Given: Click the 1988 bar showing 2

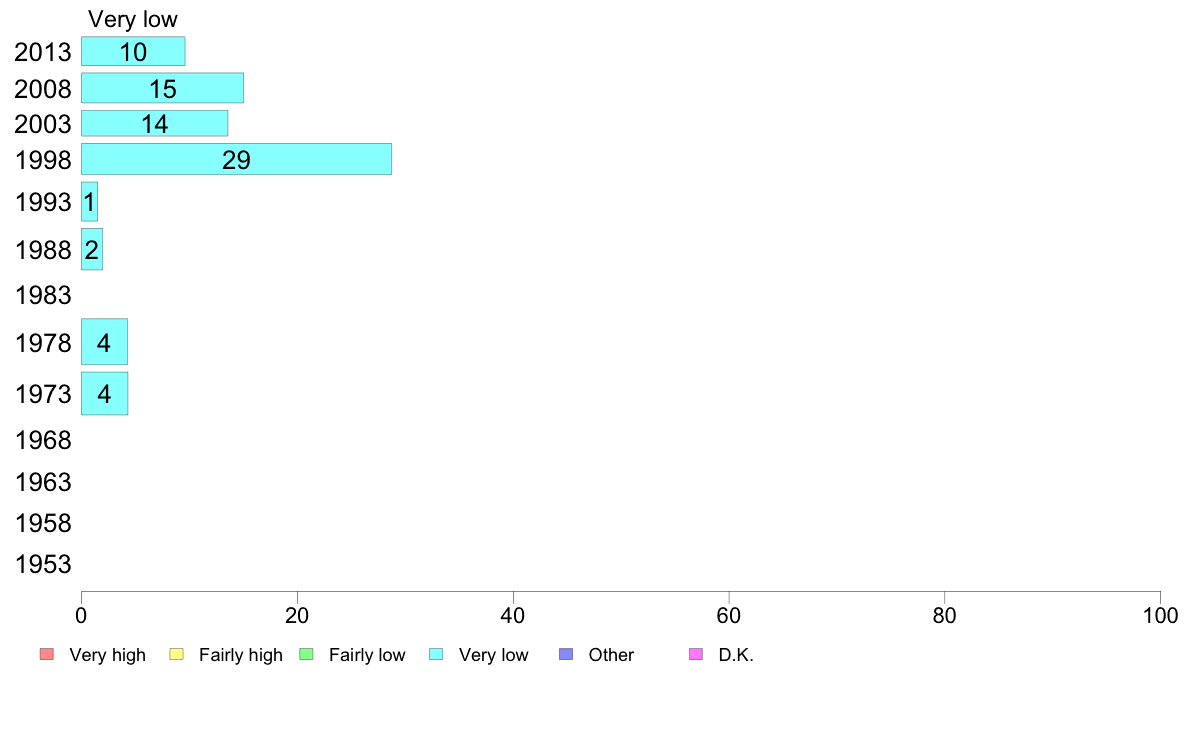Looking at the screenshot, I should click(92, 249).
